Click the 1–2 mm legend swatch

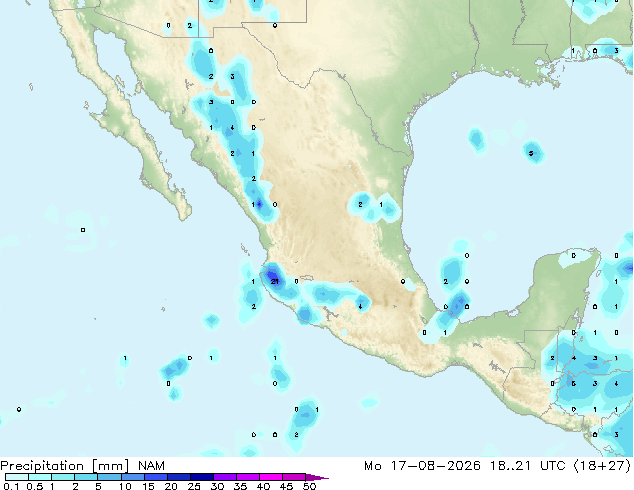pyautogui.click(x=63, y=477)
